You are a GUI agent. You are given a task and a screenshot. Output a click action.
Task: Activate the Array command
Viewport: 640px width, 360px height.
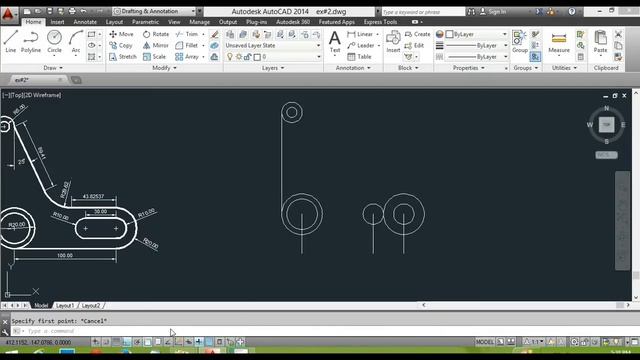coord(187,57)
